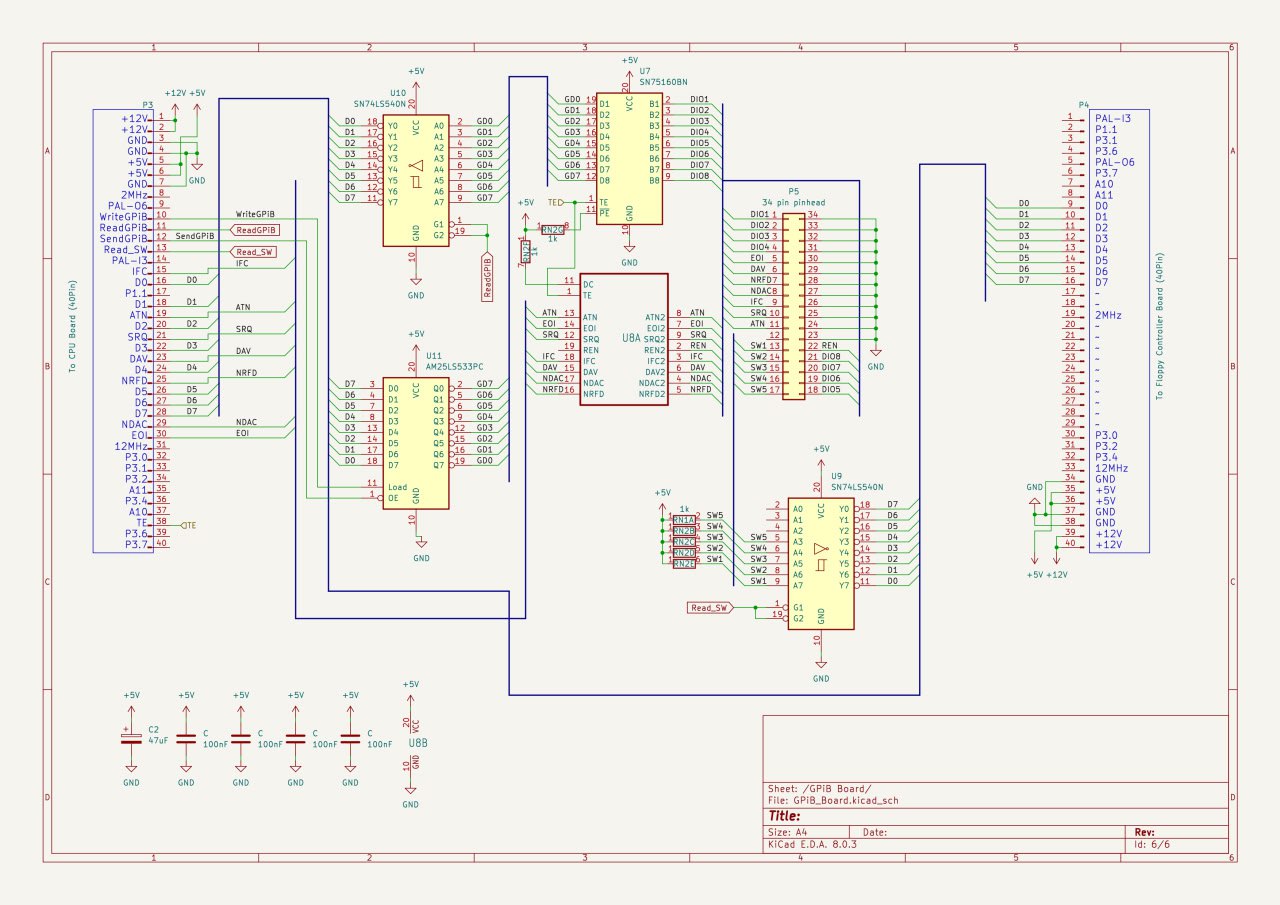The image size is (1280, 905).
Task: Select the C2 47uF polarized capacitor
Action: tap(131, 738)
